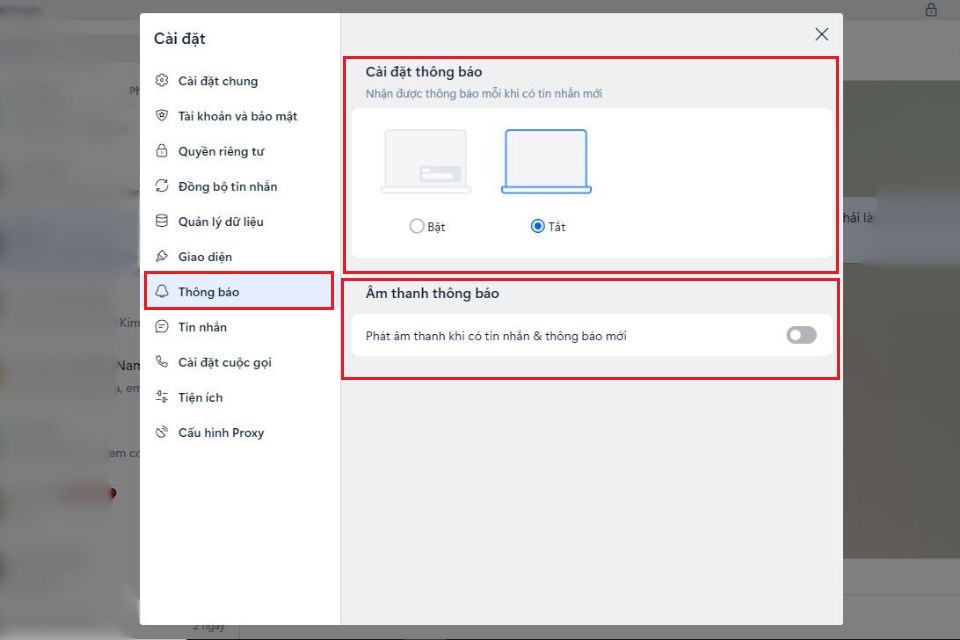The image size is (960, 640).
Task: Click the shield icon for Tài khoản và bảo mật
Action: click(162, 115)
